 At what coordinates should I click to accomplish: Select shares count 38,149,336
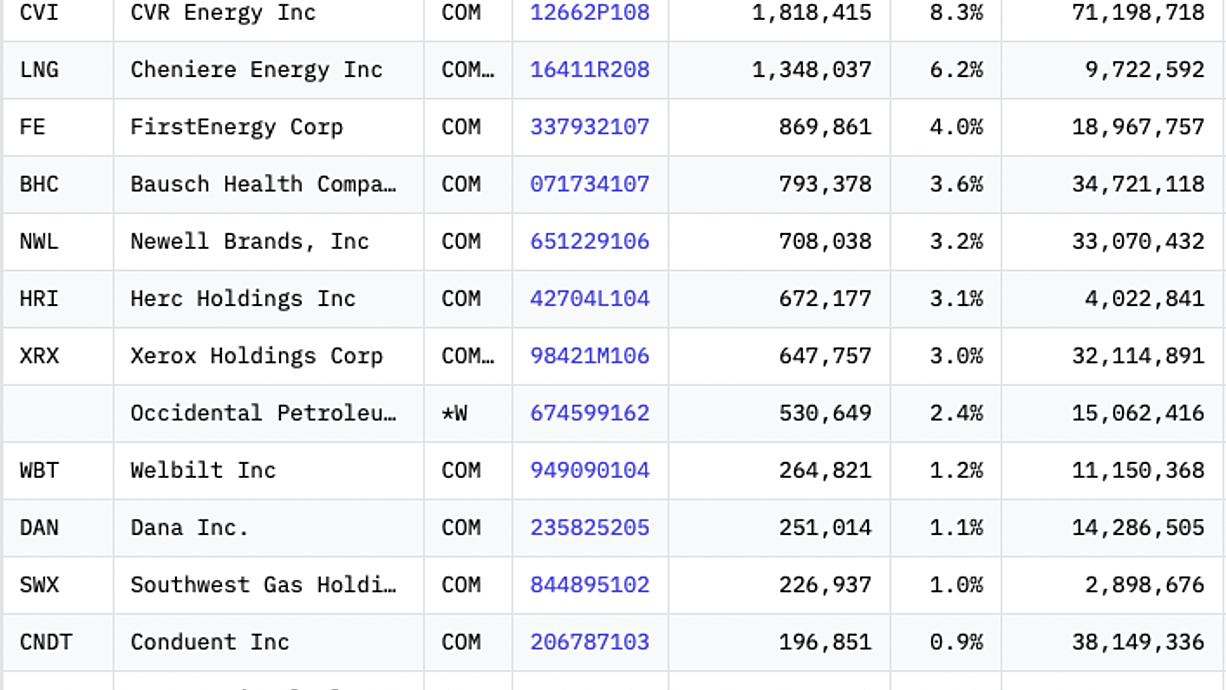1138,642
